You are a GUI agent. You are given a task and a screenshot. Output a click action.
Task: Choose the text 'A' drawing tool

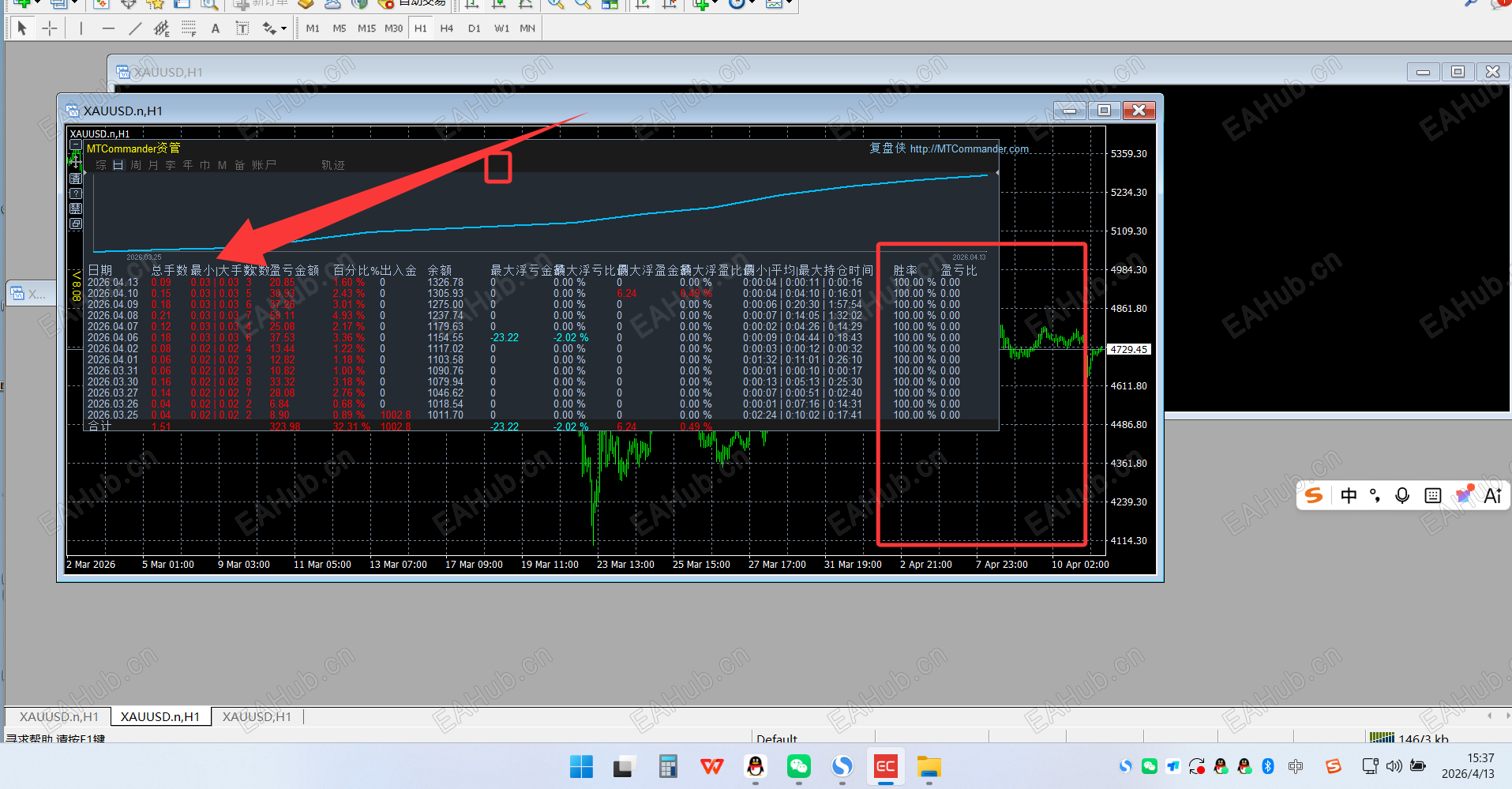[x=216, y=28]
